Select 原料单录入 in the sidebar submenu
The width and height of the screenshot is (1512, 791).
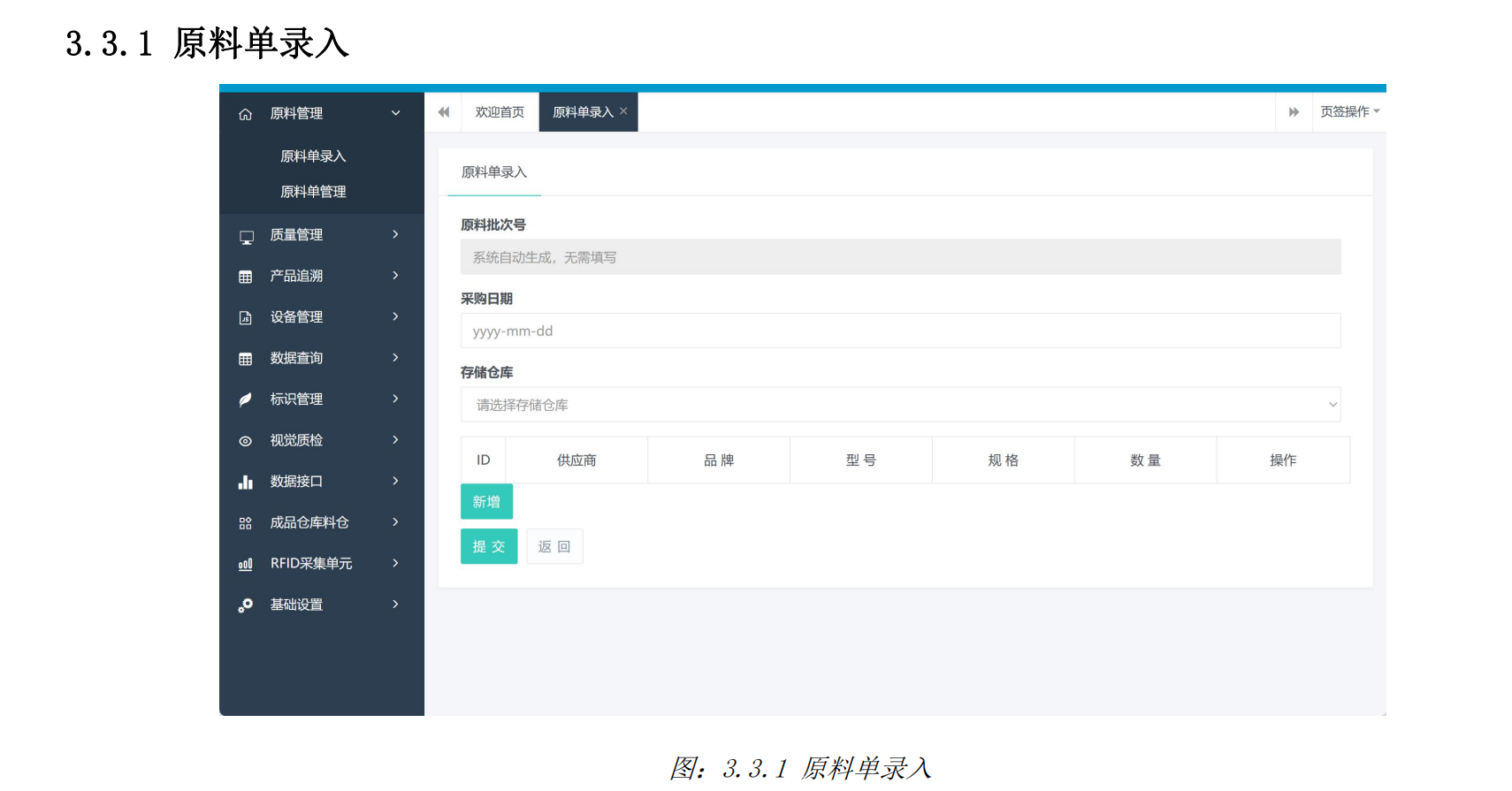pyautogui.click(x=313, y=156)
